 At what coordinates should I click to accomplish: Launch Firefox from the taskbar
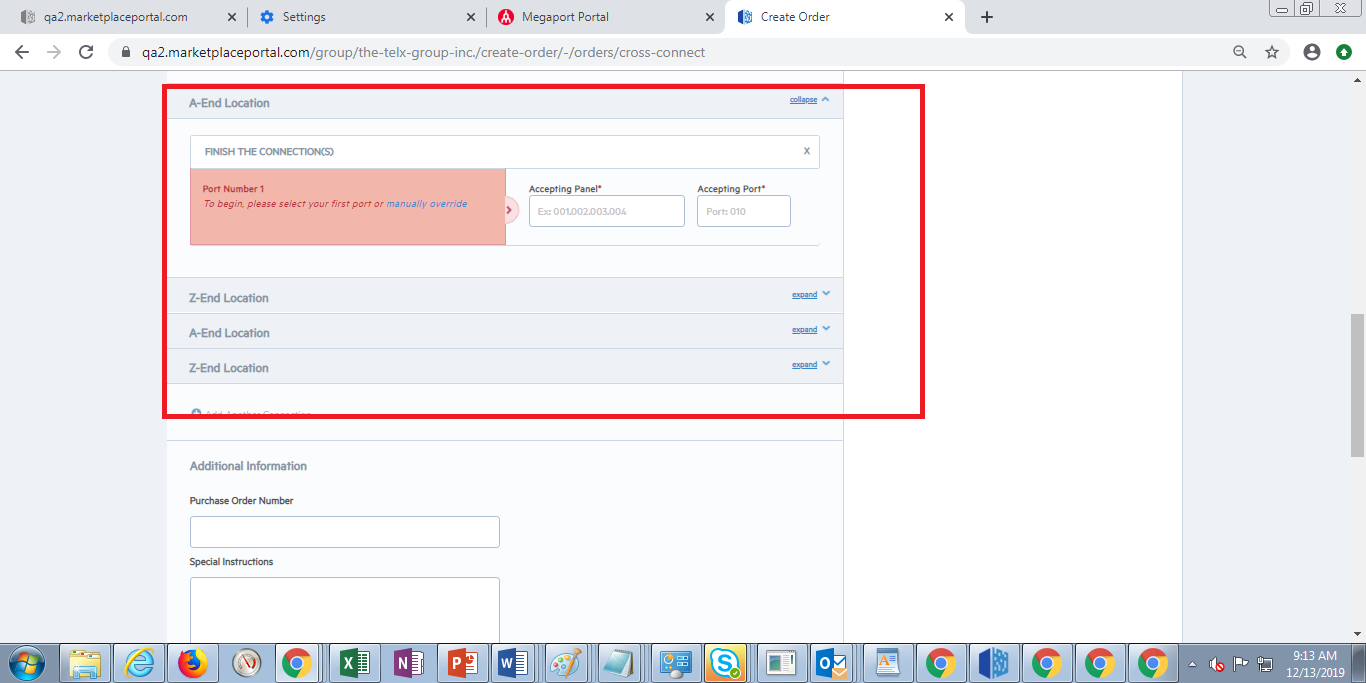point(192,663)
